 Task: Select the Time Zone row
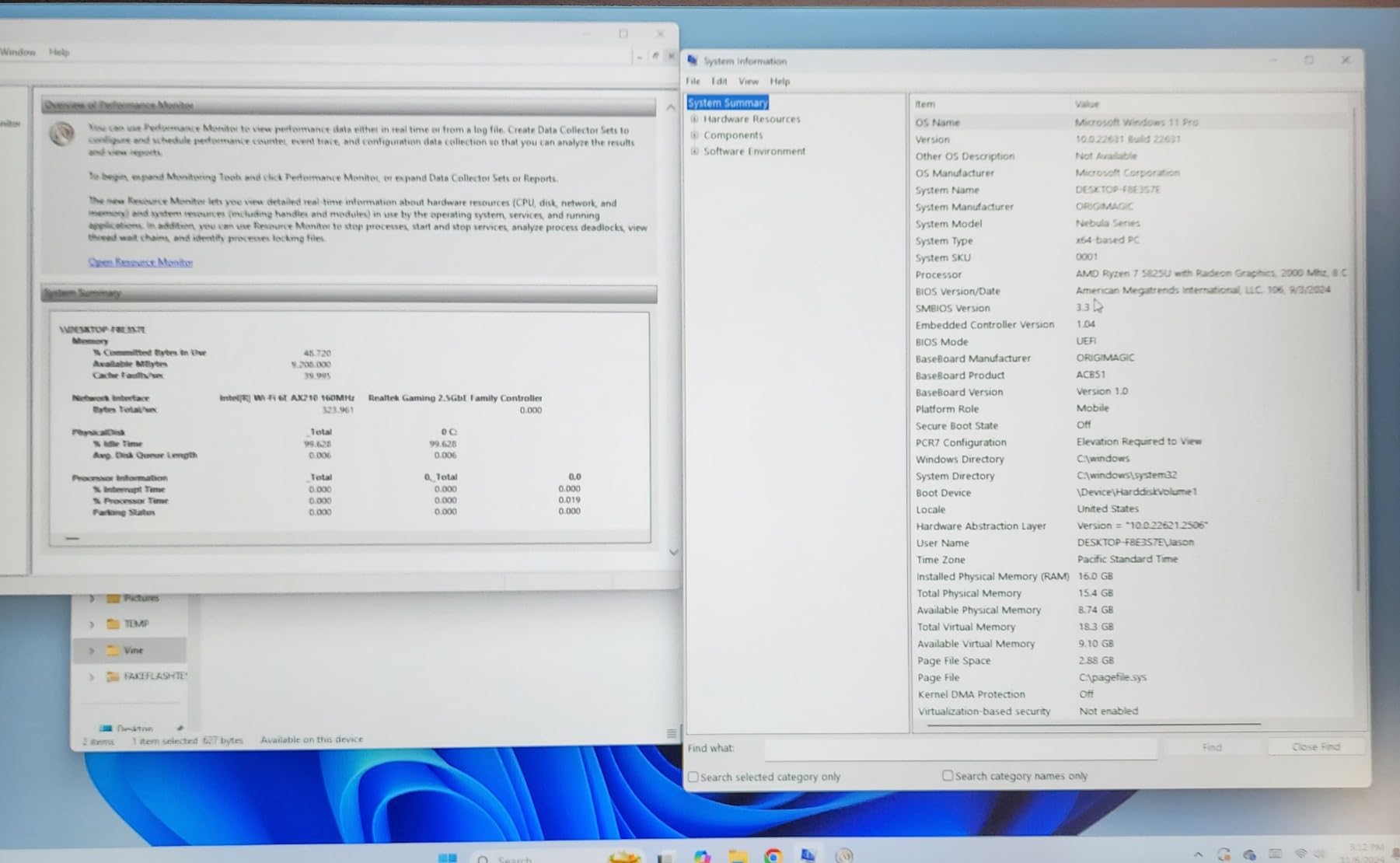pyautogui.click(x=1132, y=560)
